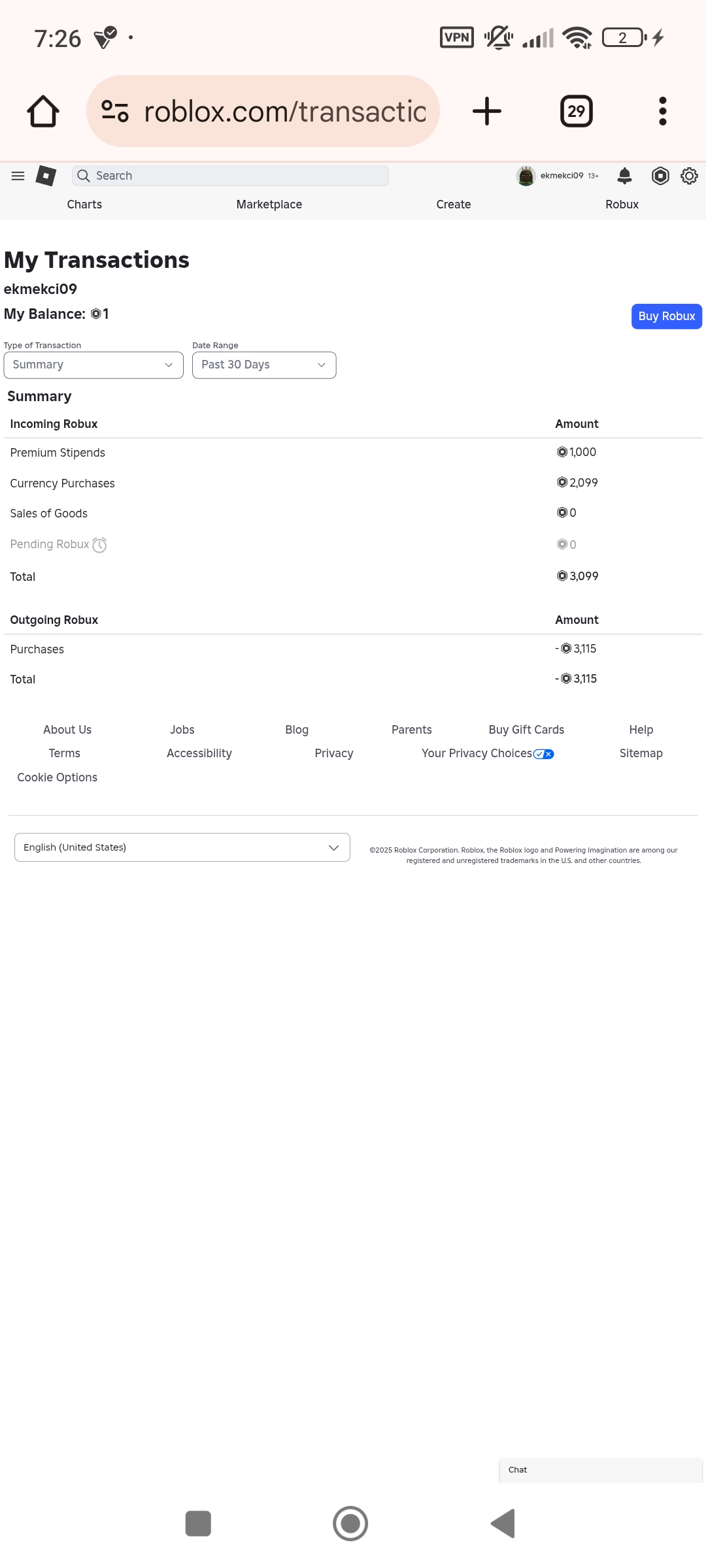Toggle the Your Privacy Choices switch icon
Image resolution: width=706 pixels, height=1568 pixels.
pos(544,754)
